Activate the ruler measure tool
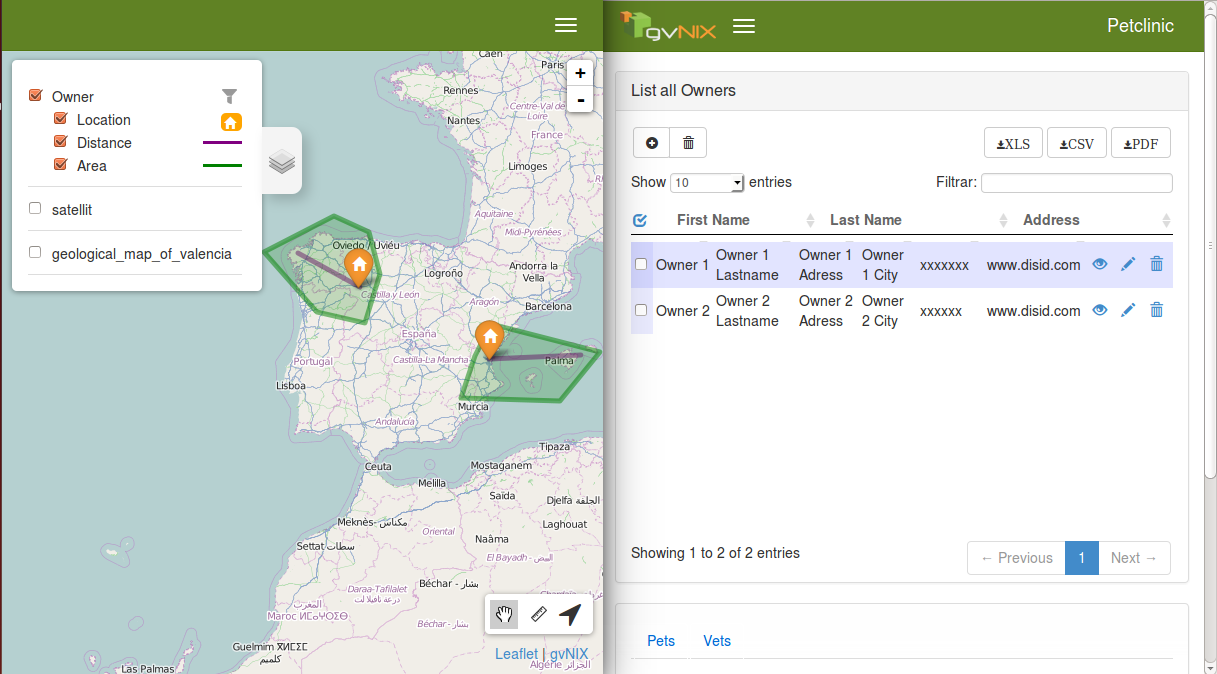The height and width of the screenshot is (674, 1217). 538,614
